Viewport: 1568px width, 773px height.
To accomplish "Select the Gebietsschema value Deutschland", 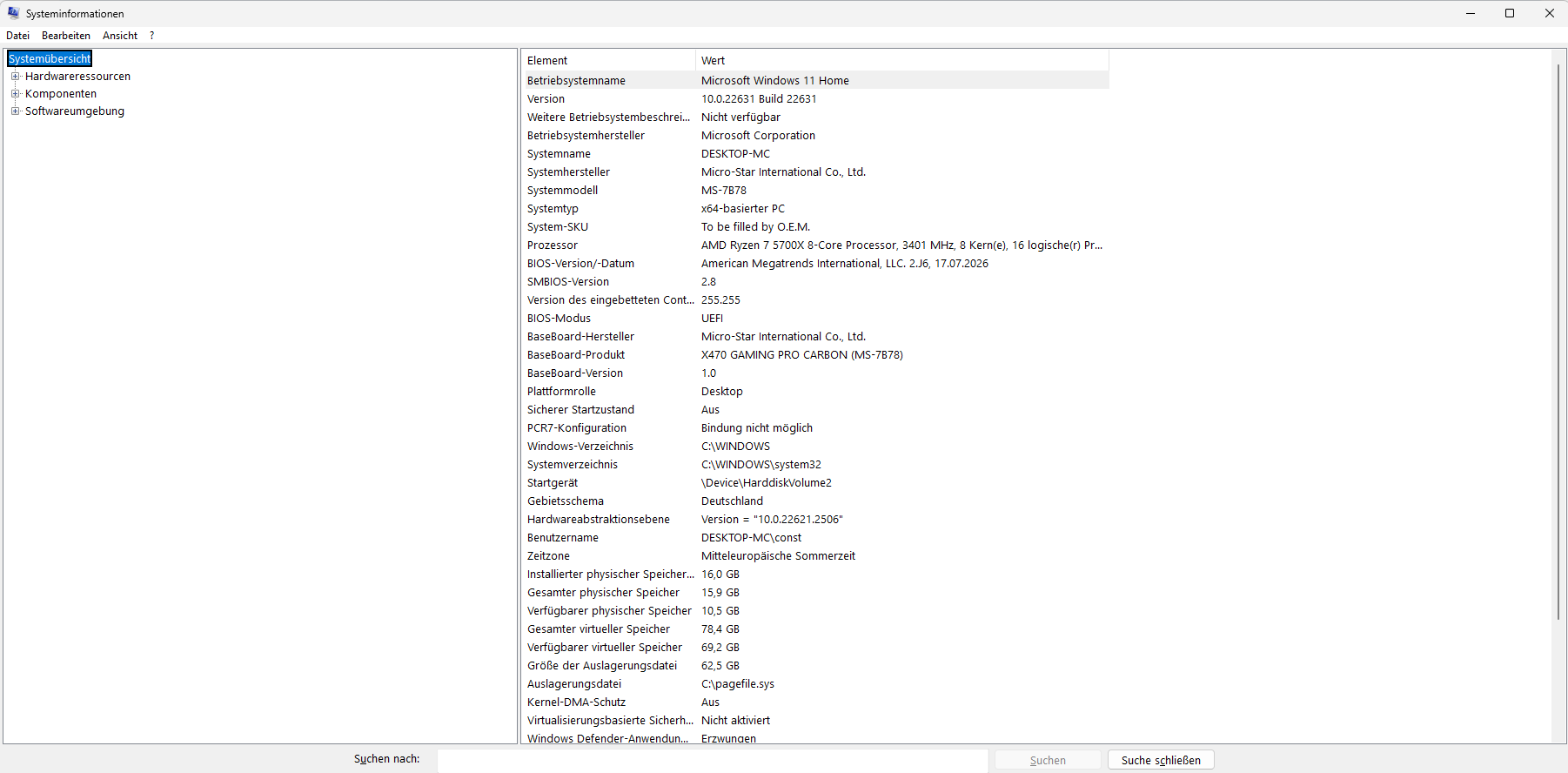I will (732, 501).
